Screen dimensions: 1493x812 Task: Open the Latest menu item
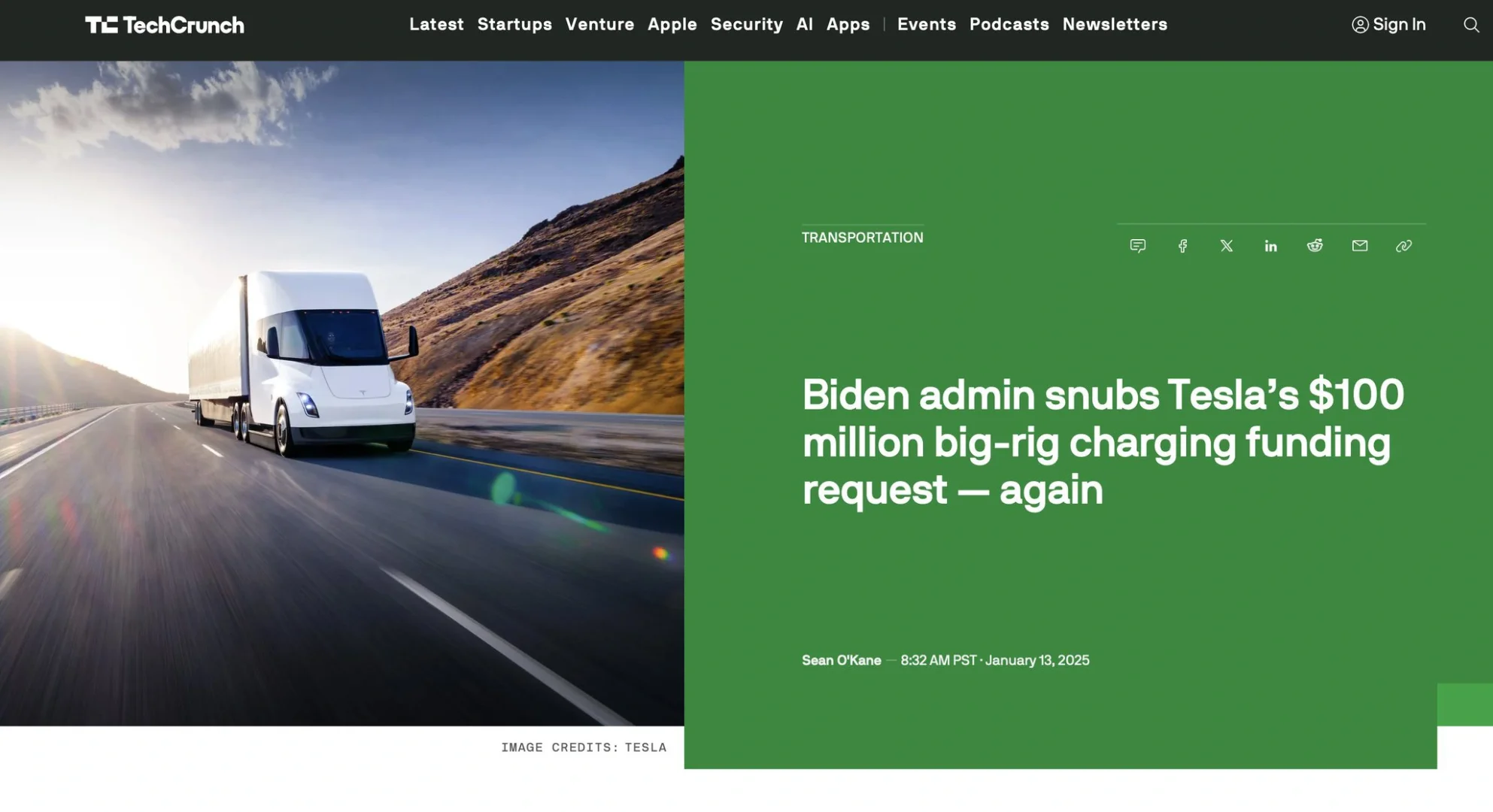436,24
